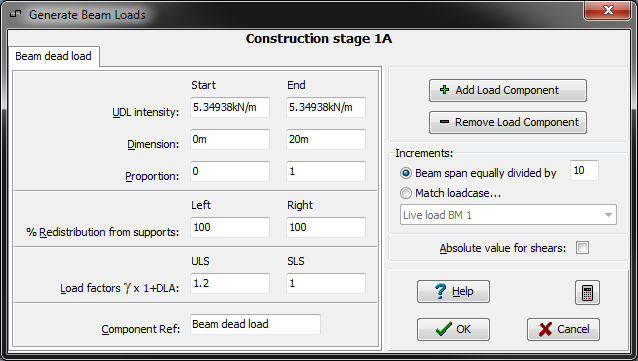Open the Live load BM 1 dropdown
638x361 pixels.
[508, 215]
